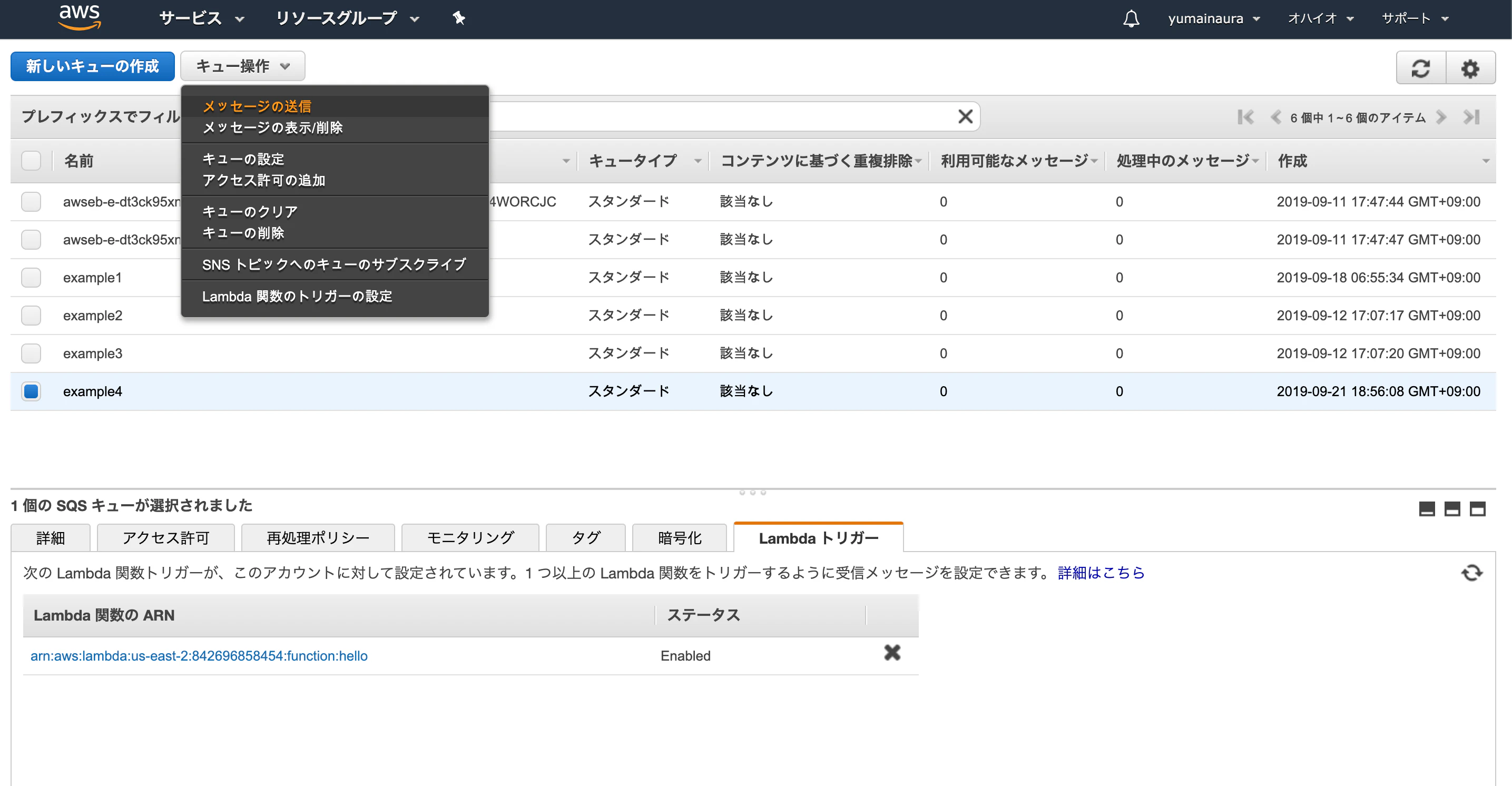The width and height of the screenshot is (1512, 786).
Task: Switch to the 再処理ポリシー tab
Action: (318, 538)
